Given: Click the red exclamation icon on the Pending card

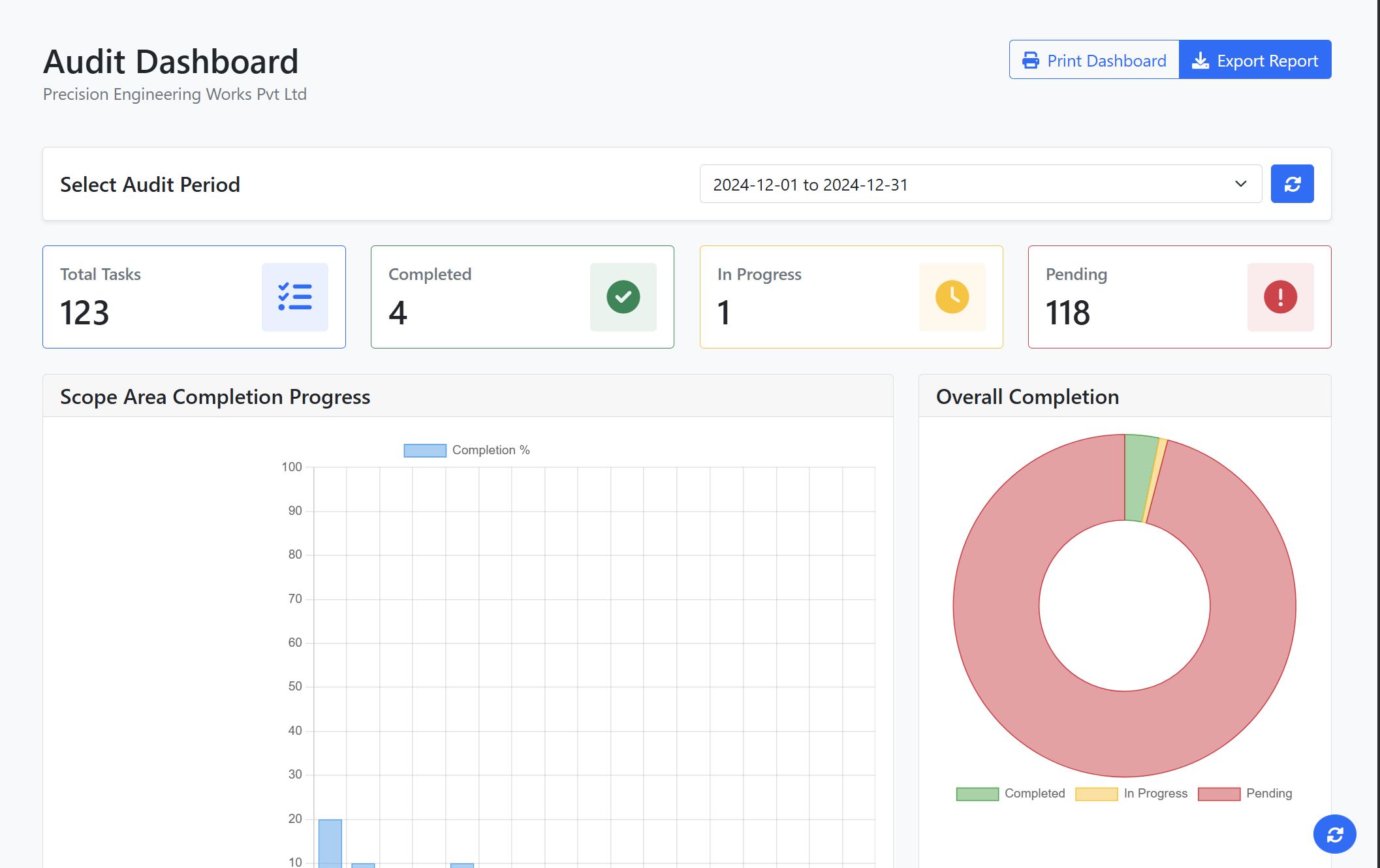Looking at the screenshot, I should (1281, 297).
